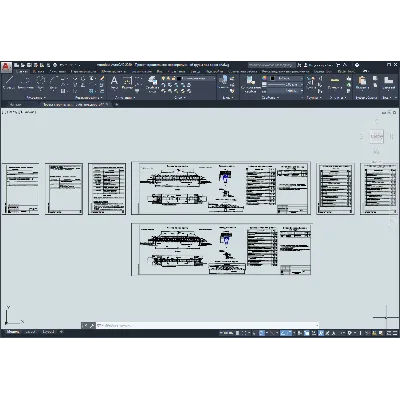Screen dimensions: 400x400
Task: Click New drawing in Quick Access toolbar
Action: click(16, 65)
